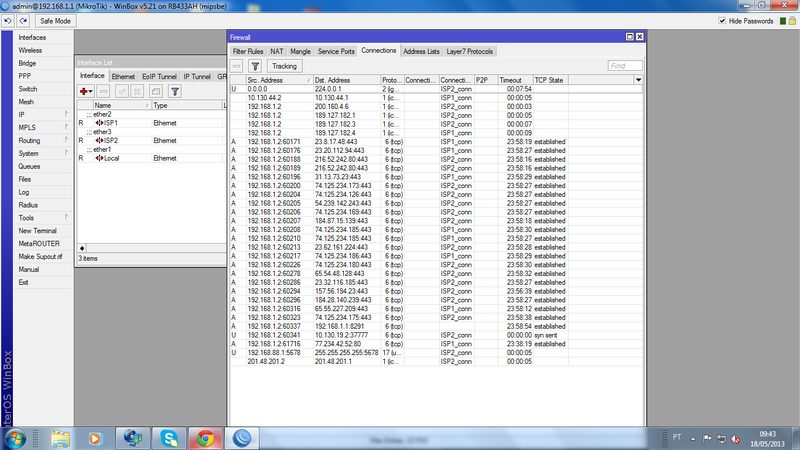800x450 pixels.
Task: Select the ISP2 interface row
Action: pos(151,140)
